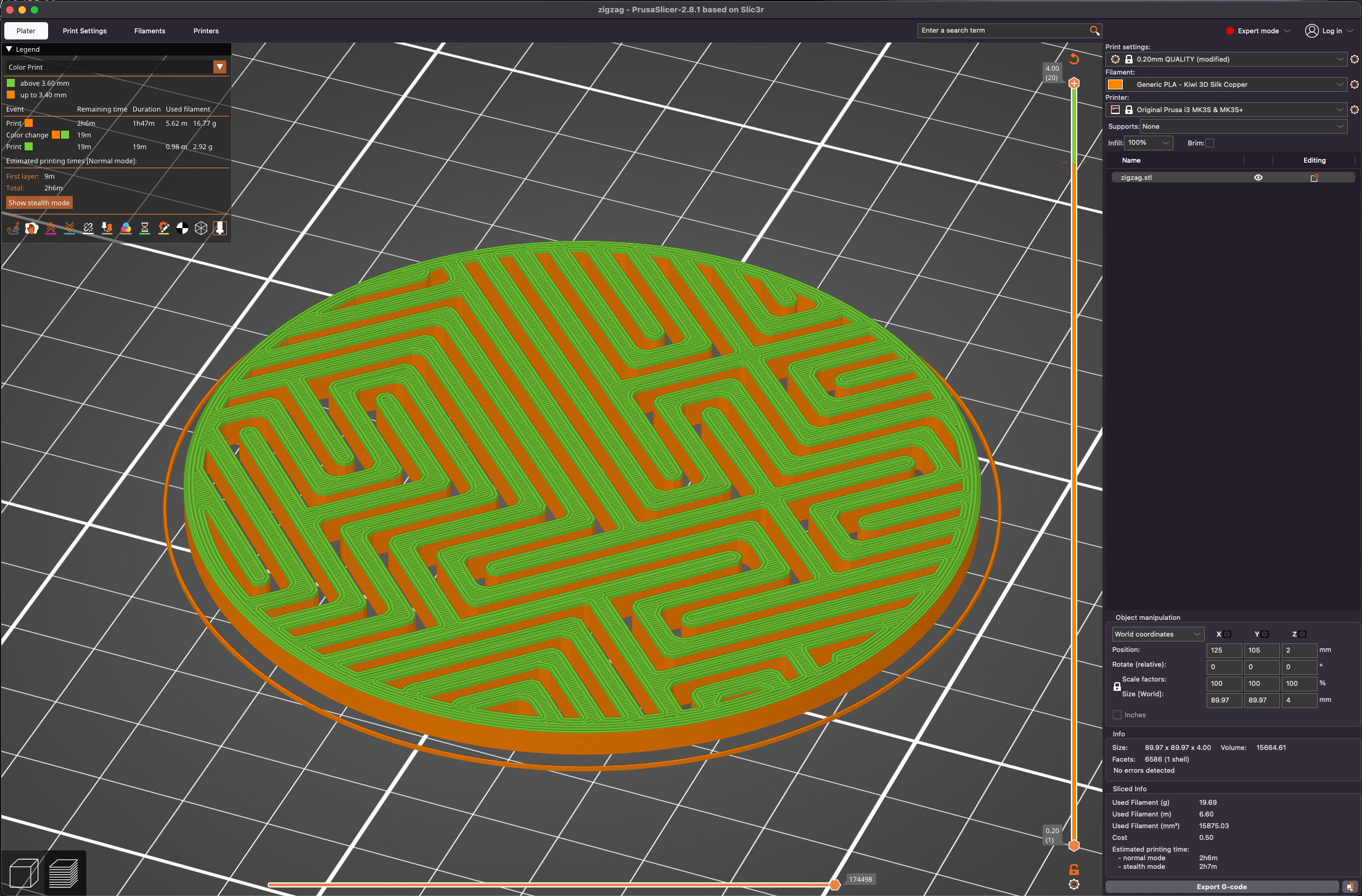Image resolution: width=1362 pixels, height=896 pixels.
Task: Switch to Filaments tab
Action: click(150, 31)
